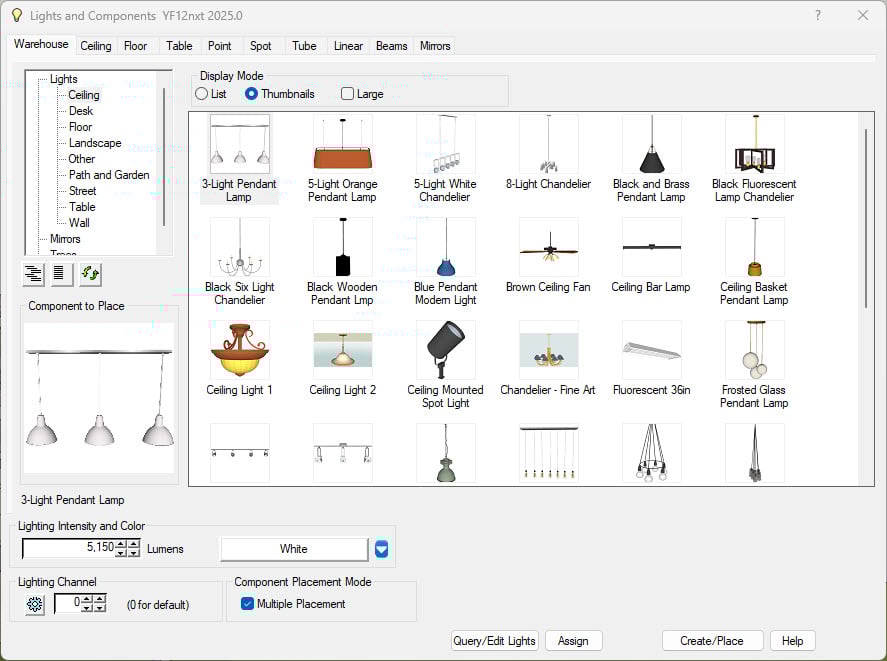The height and width of the screenshot is (661, 887).
Task: Enable the Large thumbnails checkbox
Action: click(x=347, y=94)
